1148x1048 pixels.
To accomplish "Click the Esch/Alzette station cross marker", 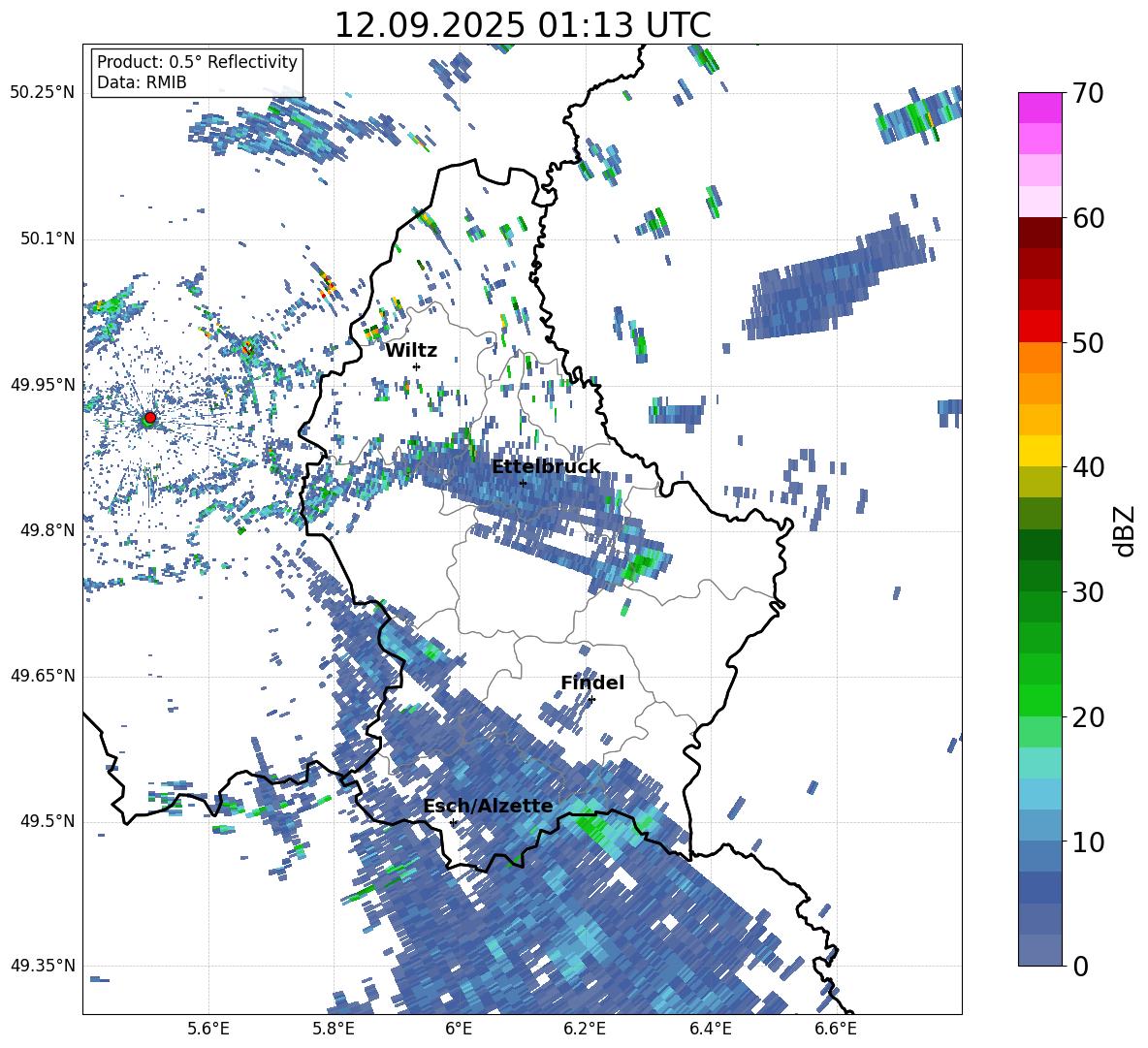I will [453, 822].
